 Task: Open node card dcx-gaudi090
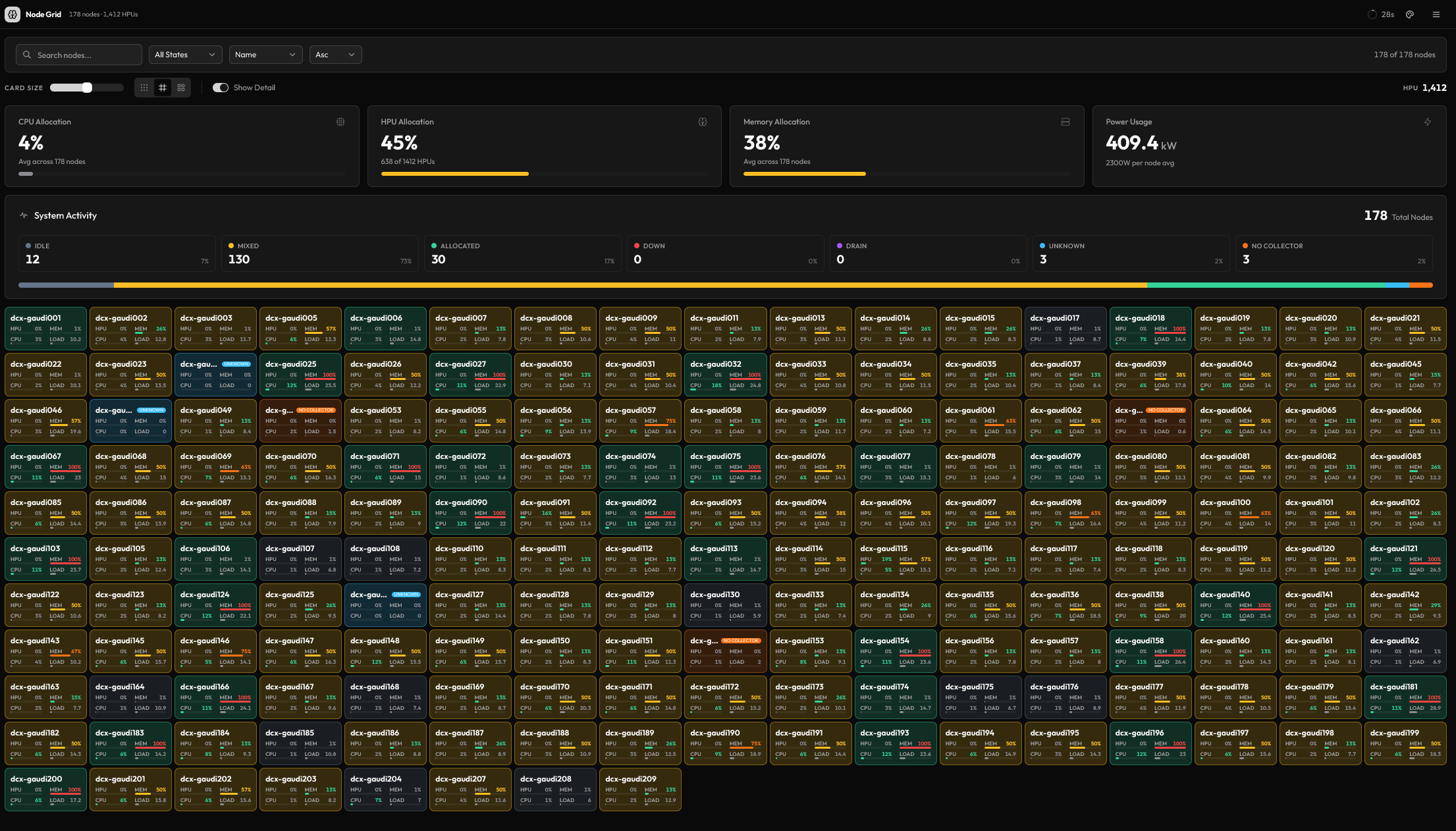coord(471,512)
